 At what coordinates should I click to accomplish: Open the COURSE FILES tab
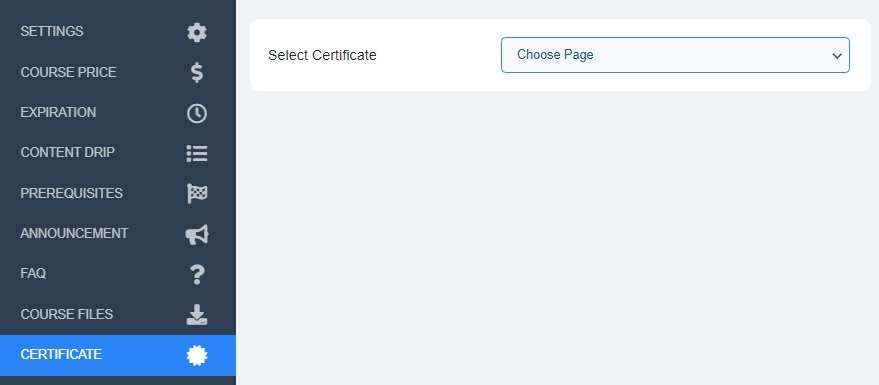(x=118, y=315)
